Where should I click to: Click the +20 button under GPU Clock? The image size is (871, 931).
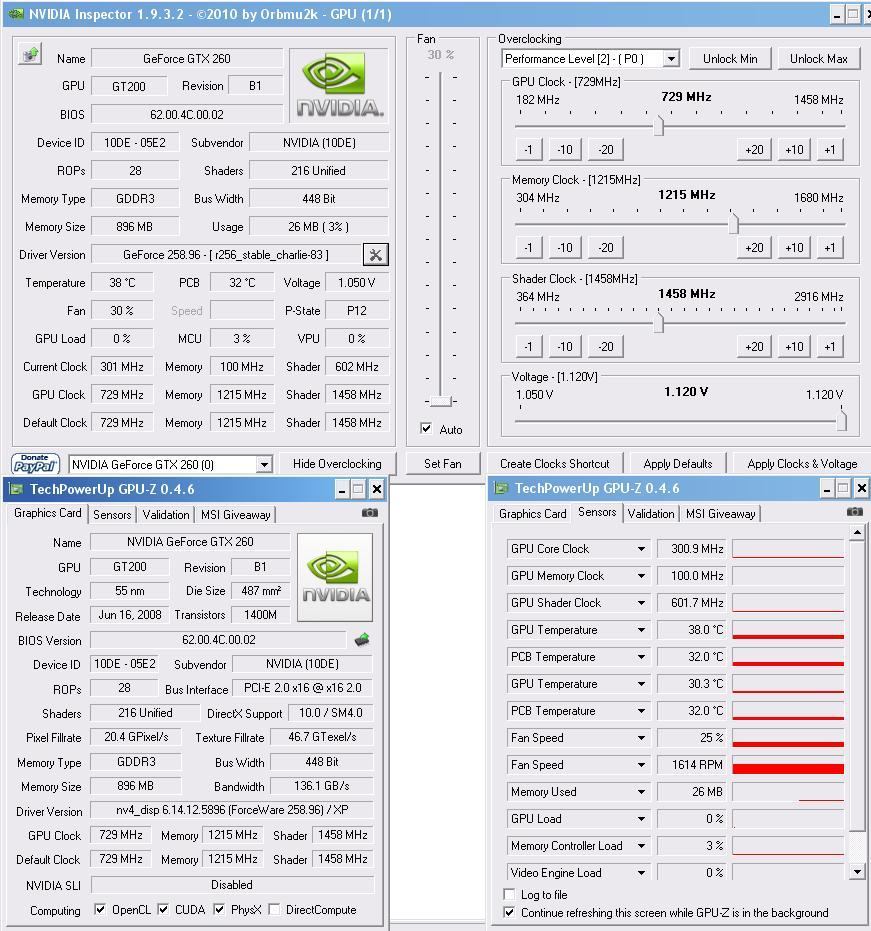point(754,150)
